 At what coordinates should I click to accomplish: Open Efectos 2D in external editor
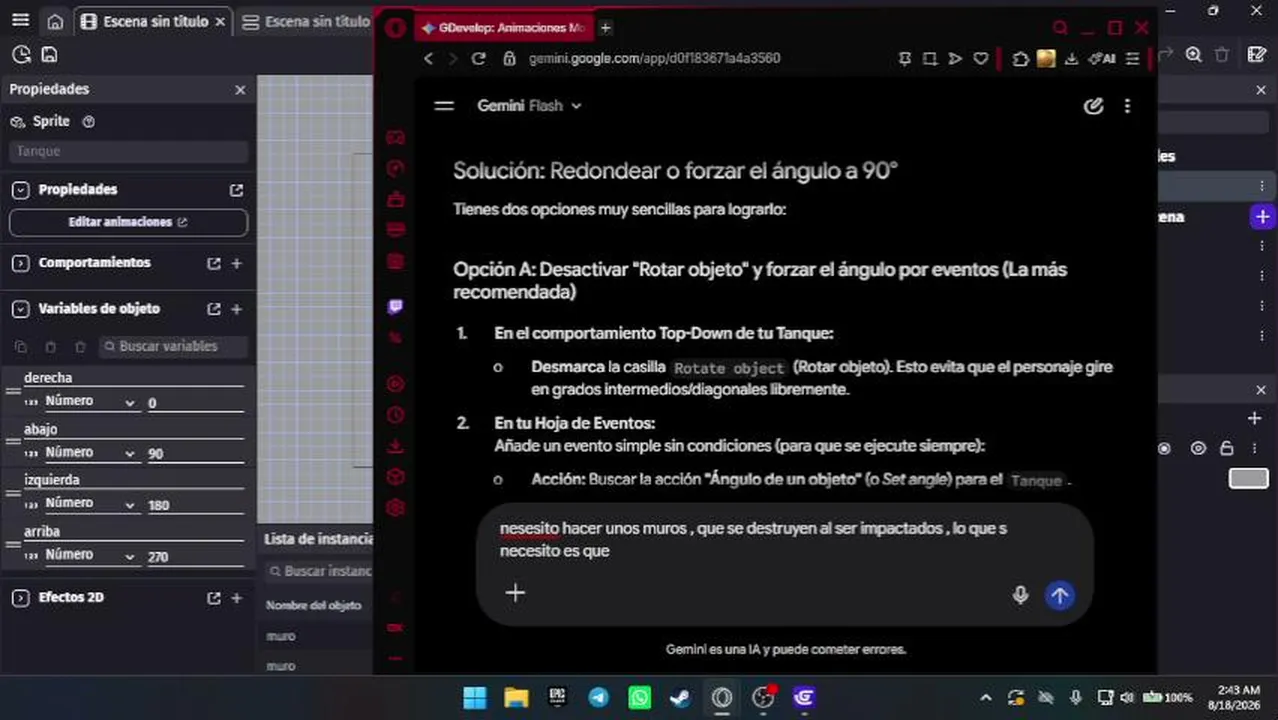213,598
